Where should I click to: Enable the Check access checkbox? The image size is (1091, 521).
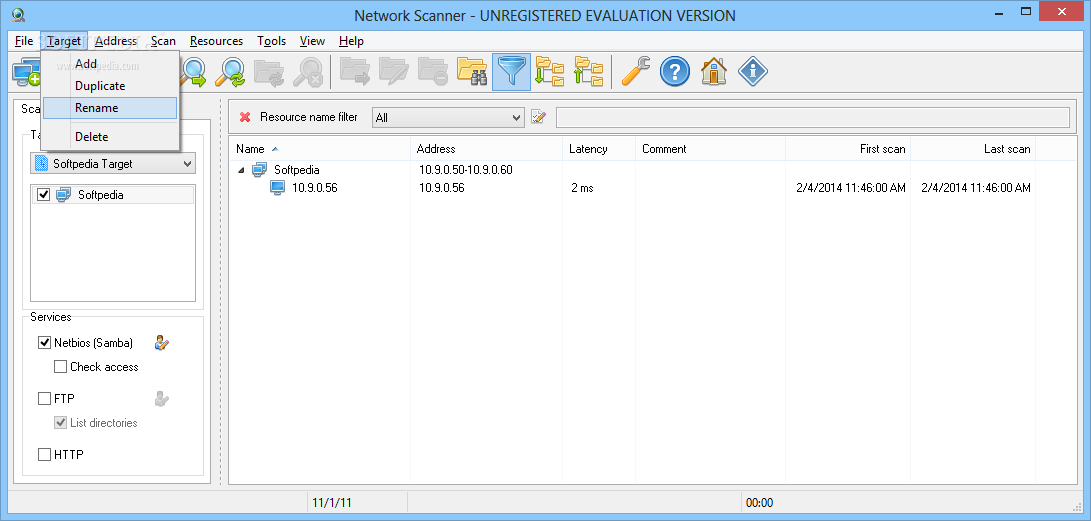click(61, 367)
